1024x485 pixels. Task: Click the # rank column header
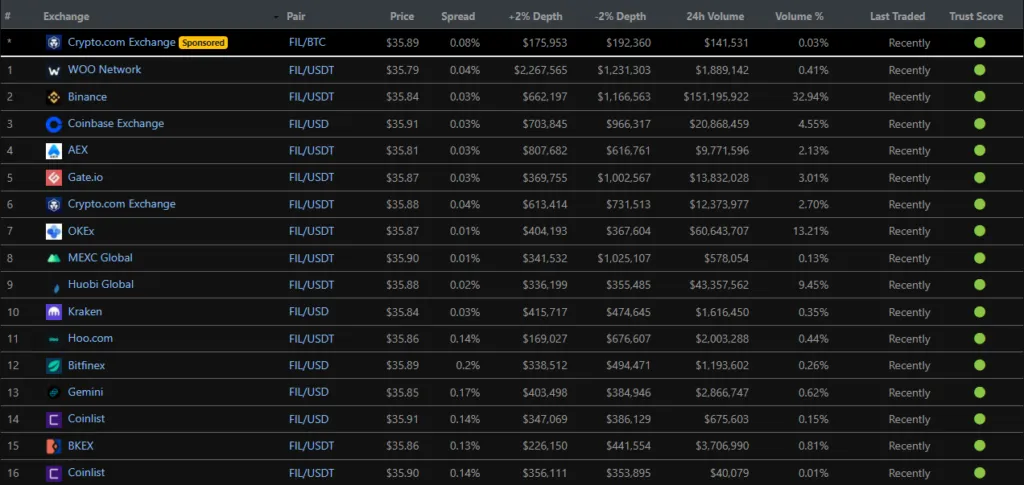click(7, 16)
